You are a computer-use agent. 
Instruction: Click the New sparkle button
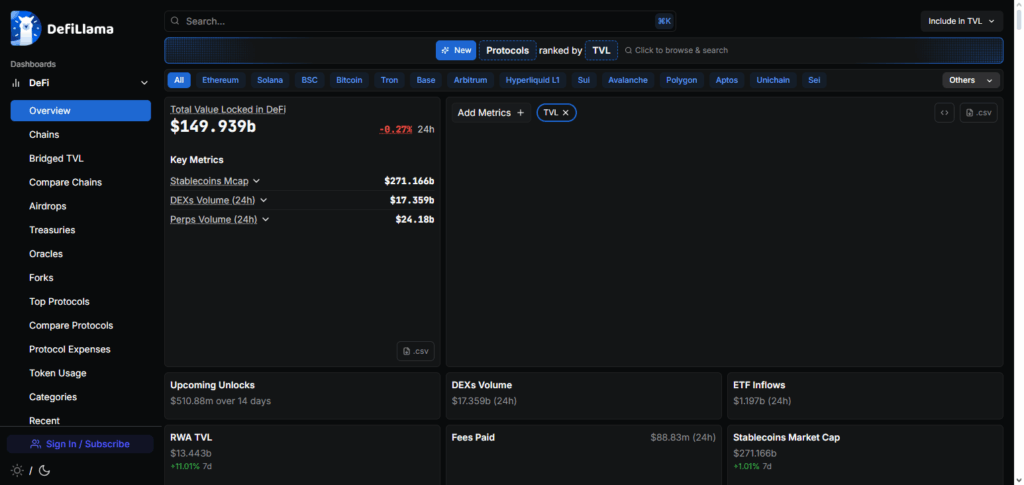click(456, 50)
